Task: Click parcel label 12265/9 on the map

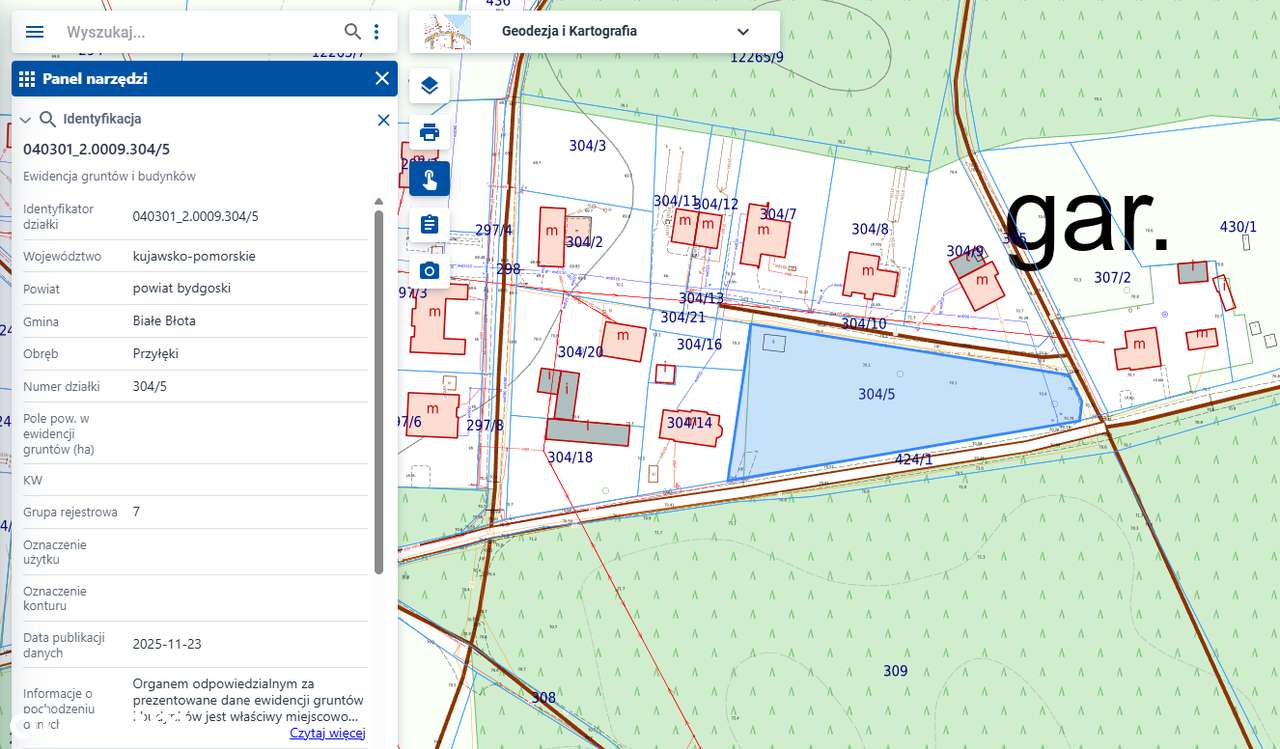Action: coord(757,57)
